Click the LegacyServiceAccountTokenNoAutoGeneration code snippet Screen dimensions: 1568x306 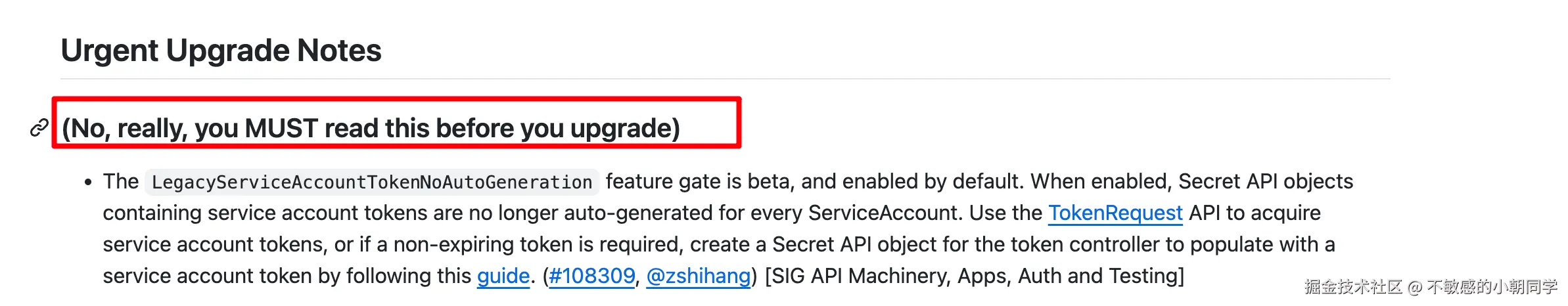[x=371, y=182]
